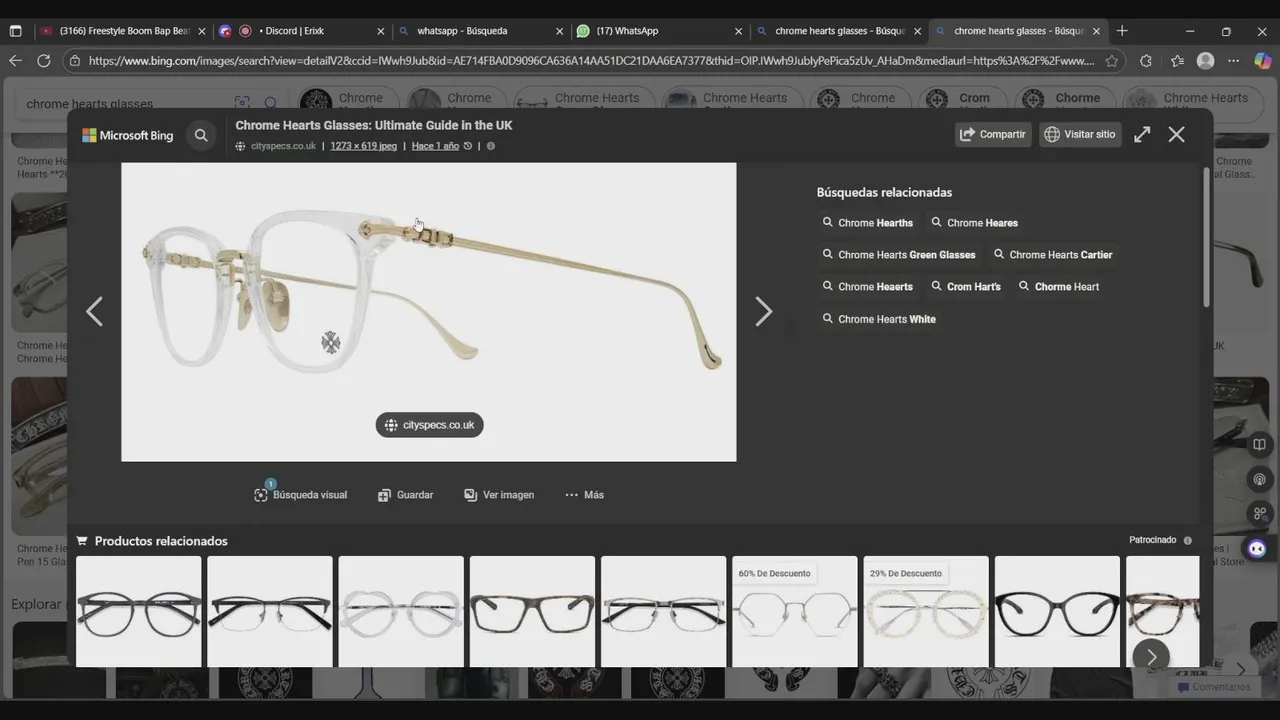The image size is (1280, 720).
Task: Click the Patrocinado info icon
Action: (1188, 540)
